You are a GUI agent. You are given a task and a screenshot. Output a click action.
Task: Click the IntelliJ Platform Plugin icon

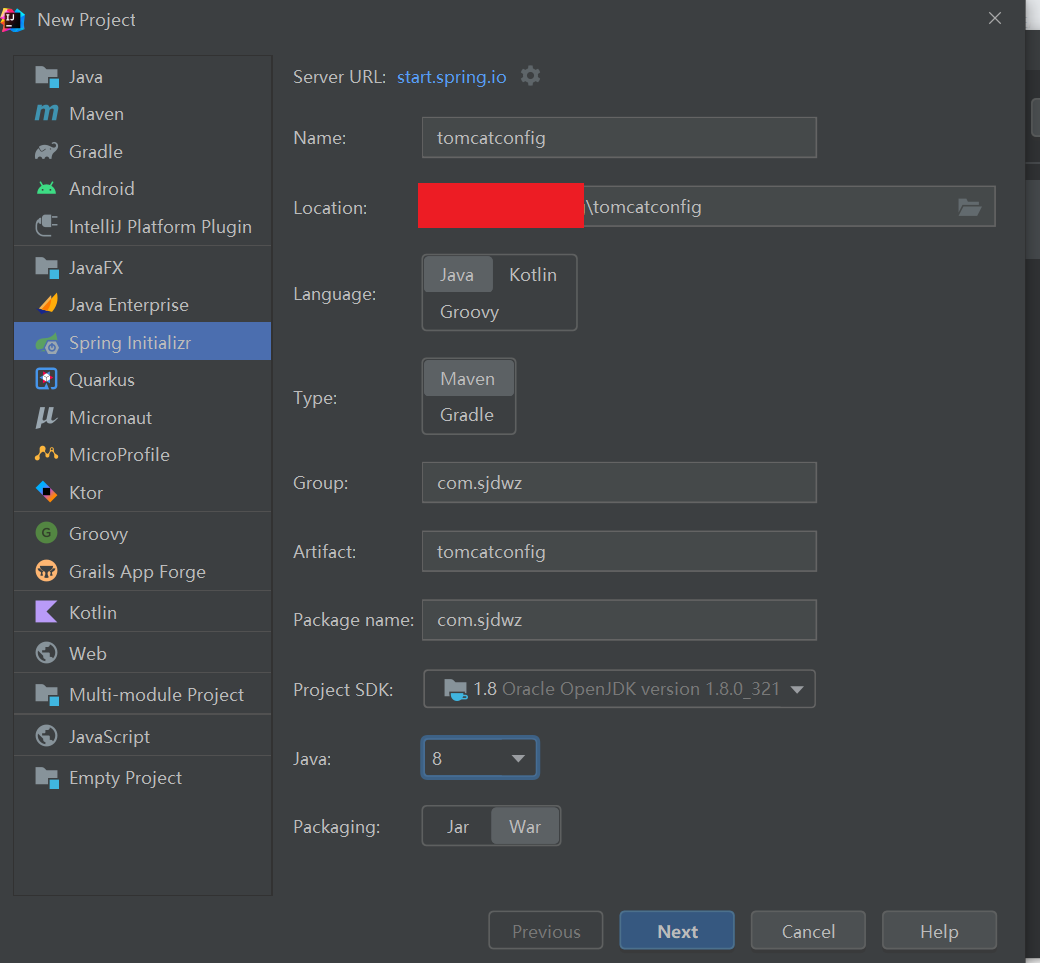pos(46,226)
